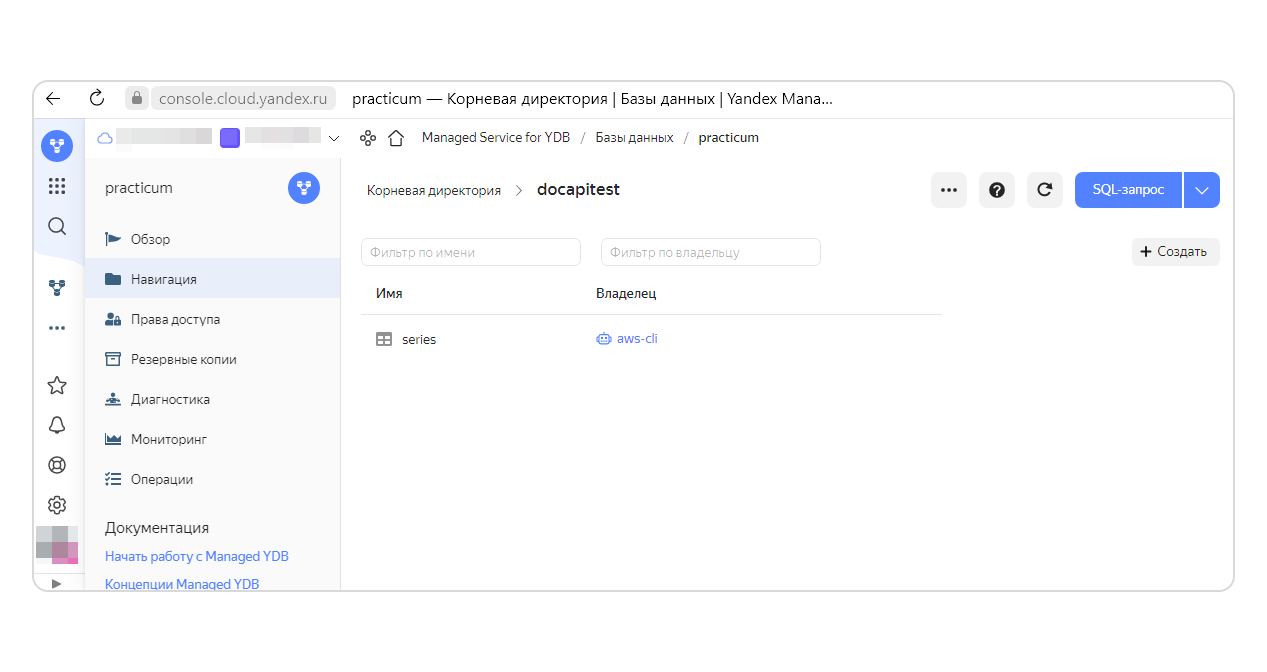1267x672 pixels.
Task: Click the browser address bar URL
Action: click(243, 98)
